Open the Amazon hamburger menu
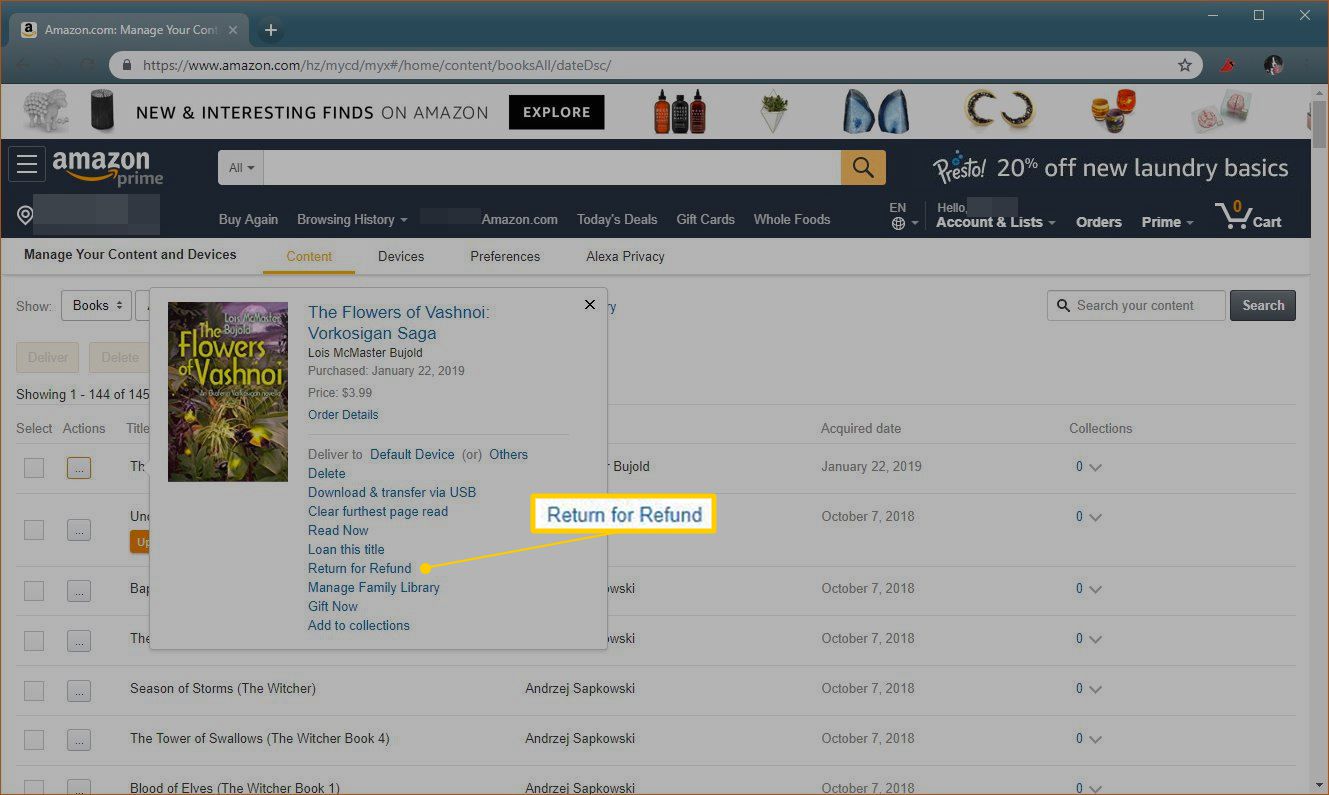 26,164
